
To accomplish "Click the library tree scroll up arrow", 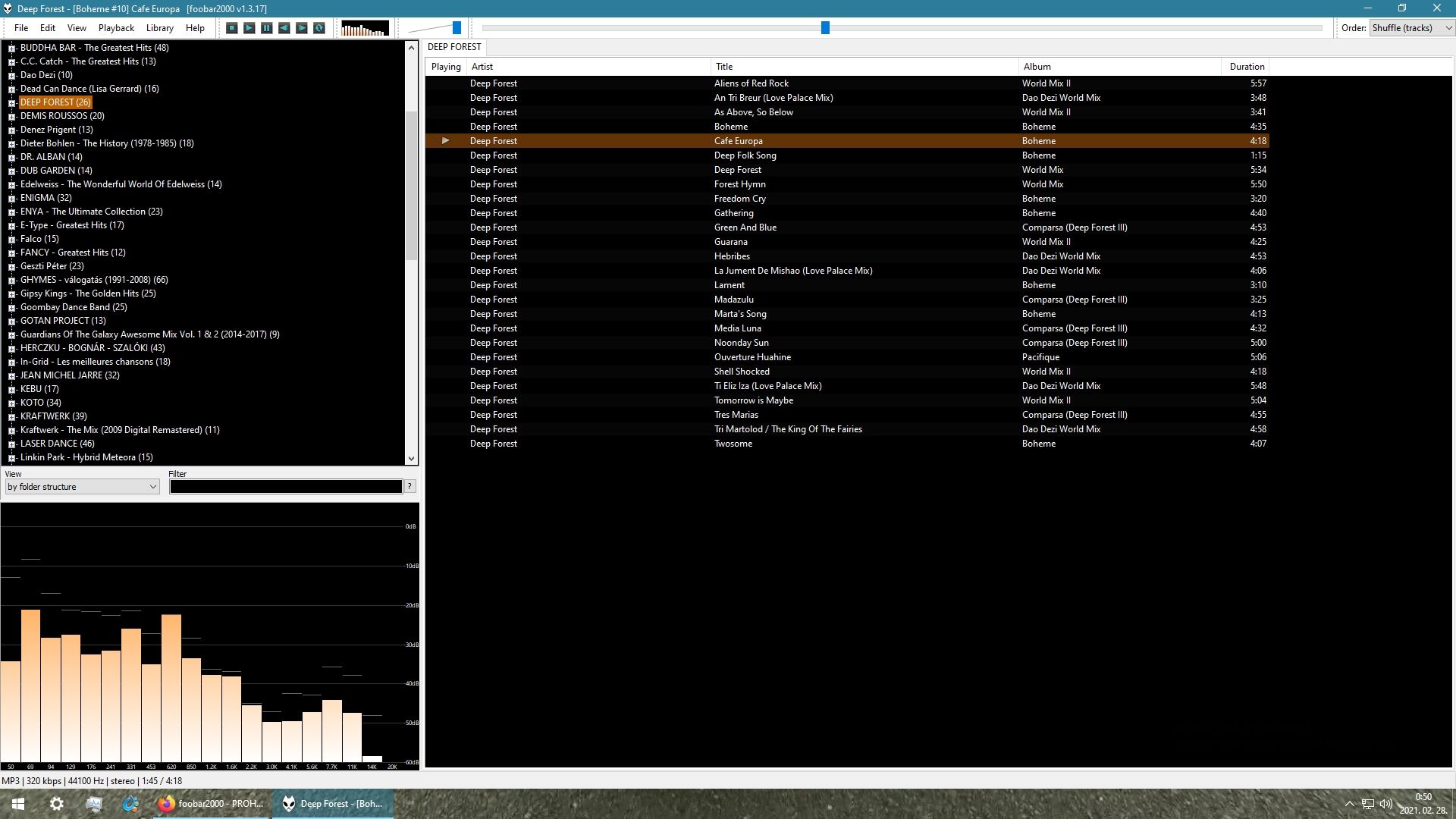I will point(411,48).
